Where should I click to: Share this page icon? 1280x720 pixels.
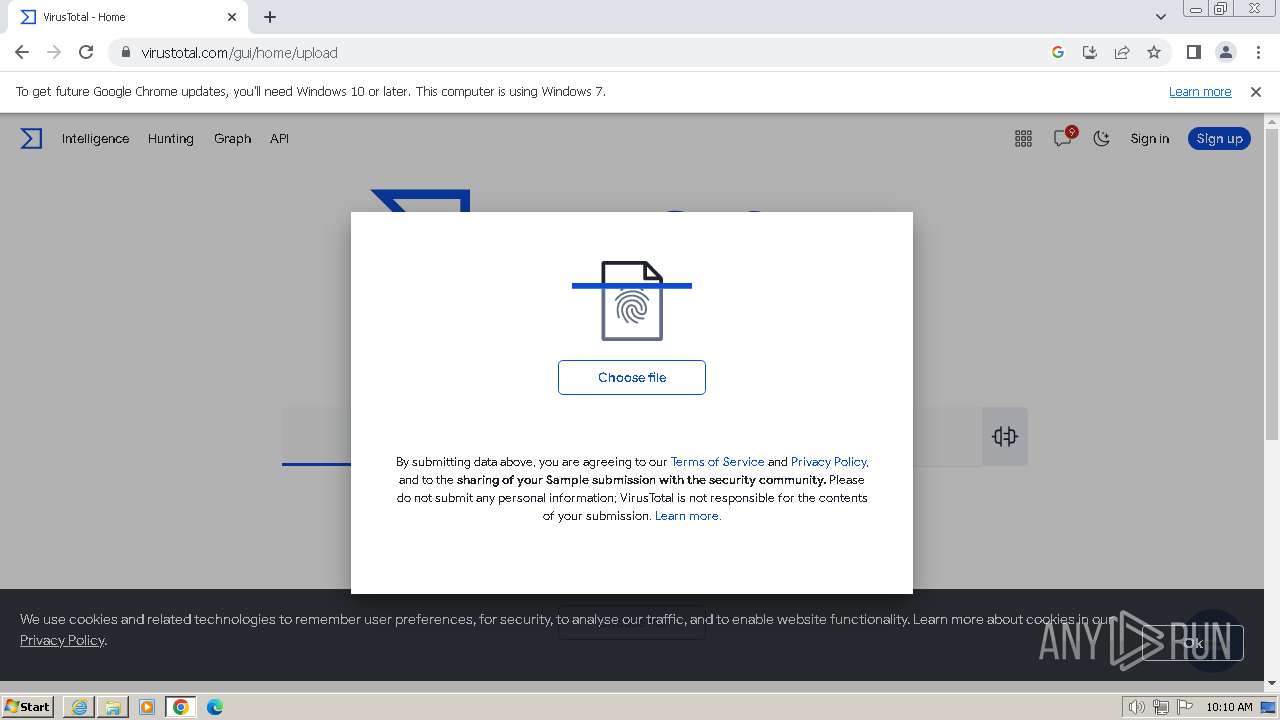tap(1122, 52)
